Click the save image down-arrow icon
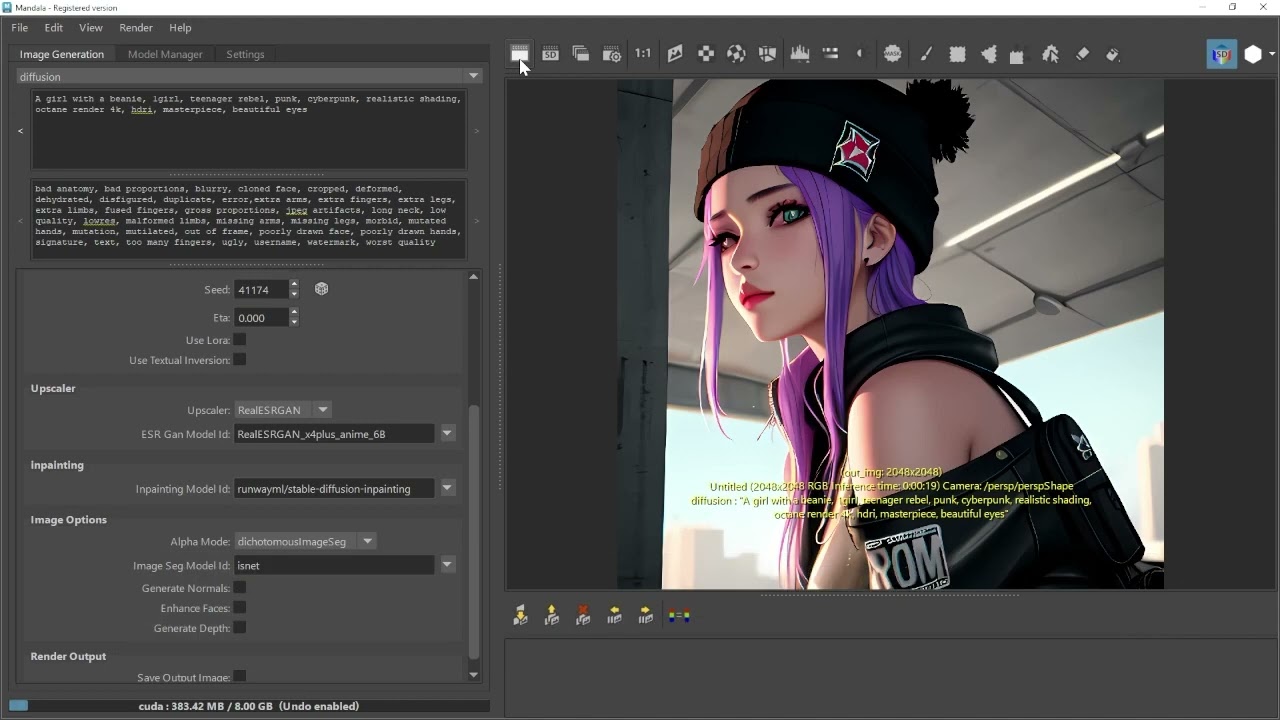 [x=520, y=616]
